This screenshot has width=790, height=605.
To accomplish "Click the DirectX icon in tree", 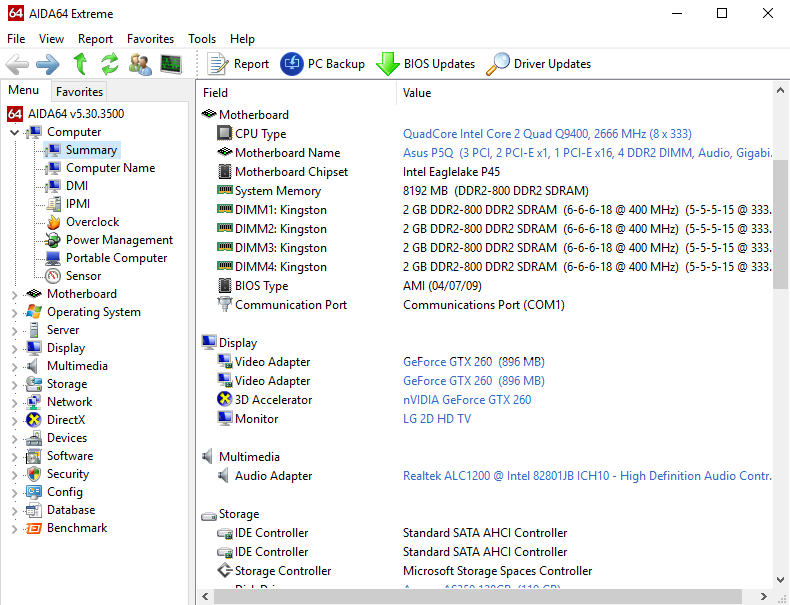I will click(34, 420).
